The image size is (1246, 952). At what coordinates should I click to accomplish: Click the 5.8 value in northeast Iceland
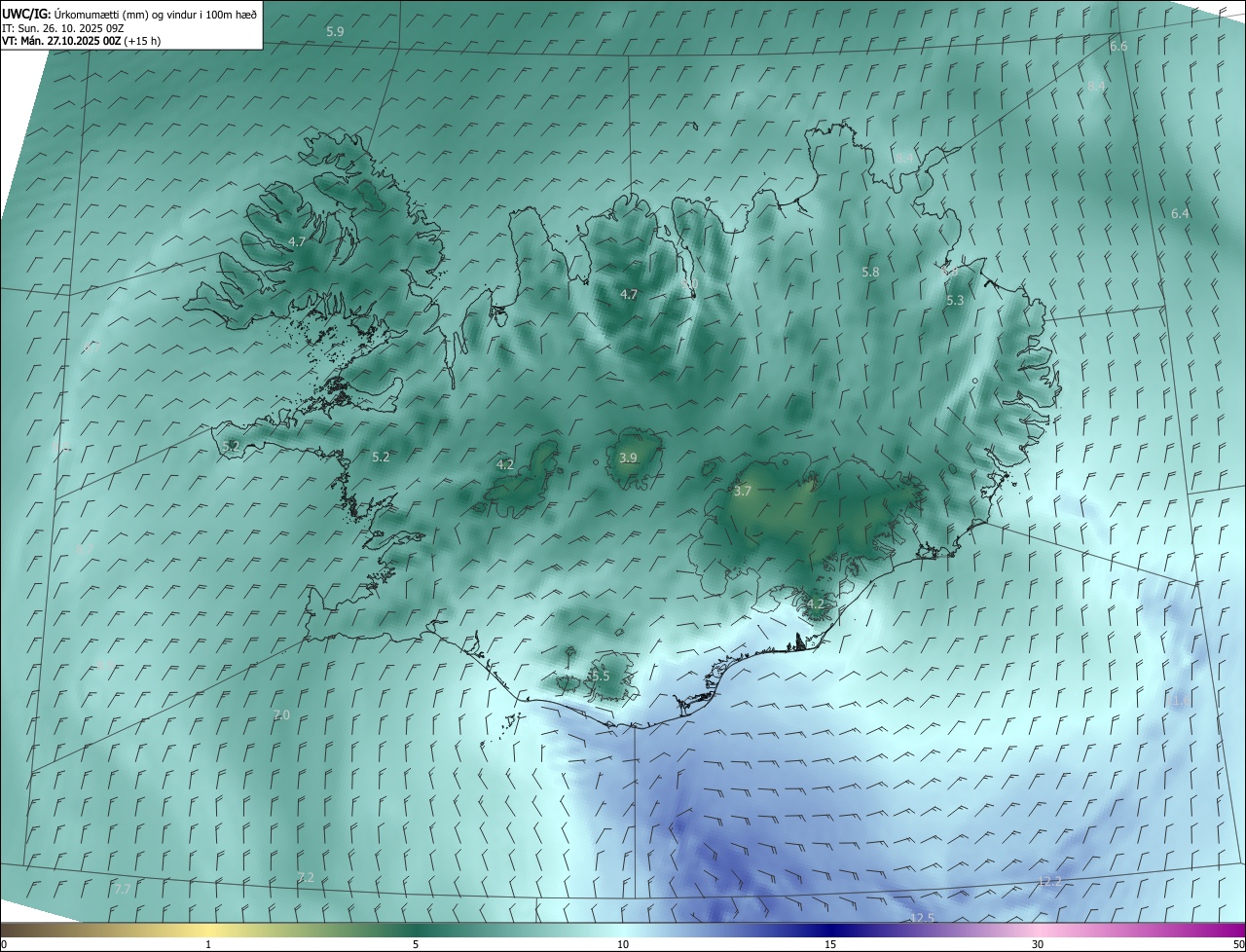click(870, 273)
